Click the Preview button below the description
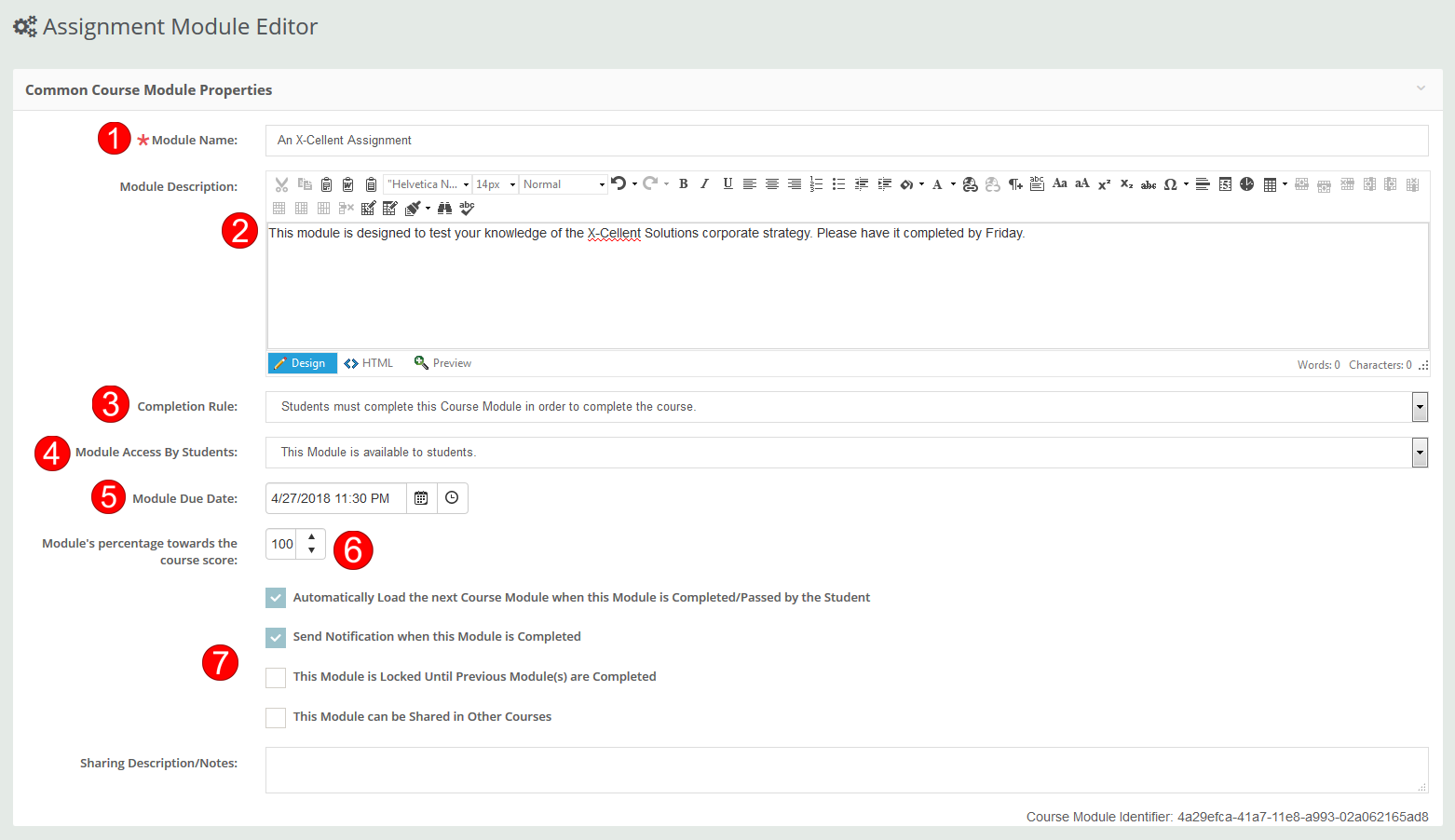Image resolution: width=1455 pixels, height=840 pixels. 442,362
